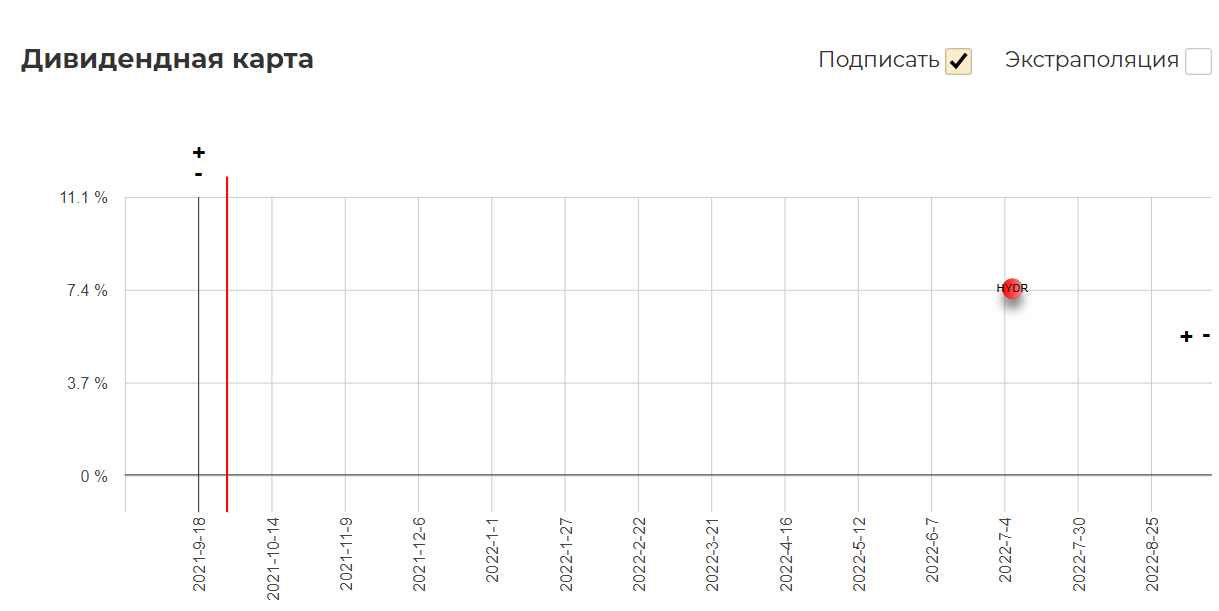
Task: Click the Экстраполяция label text
Action: [1092, 60]
